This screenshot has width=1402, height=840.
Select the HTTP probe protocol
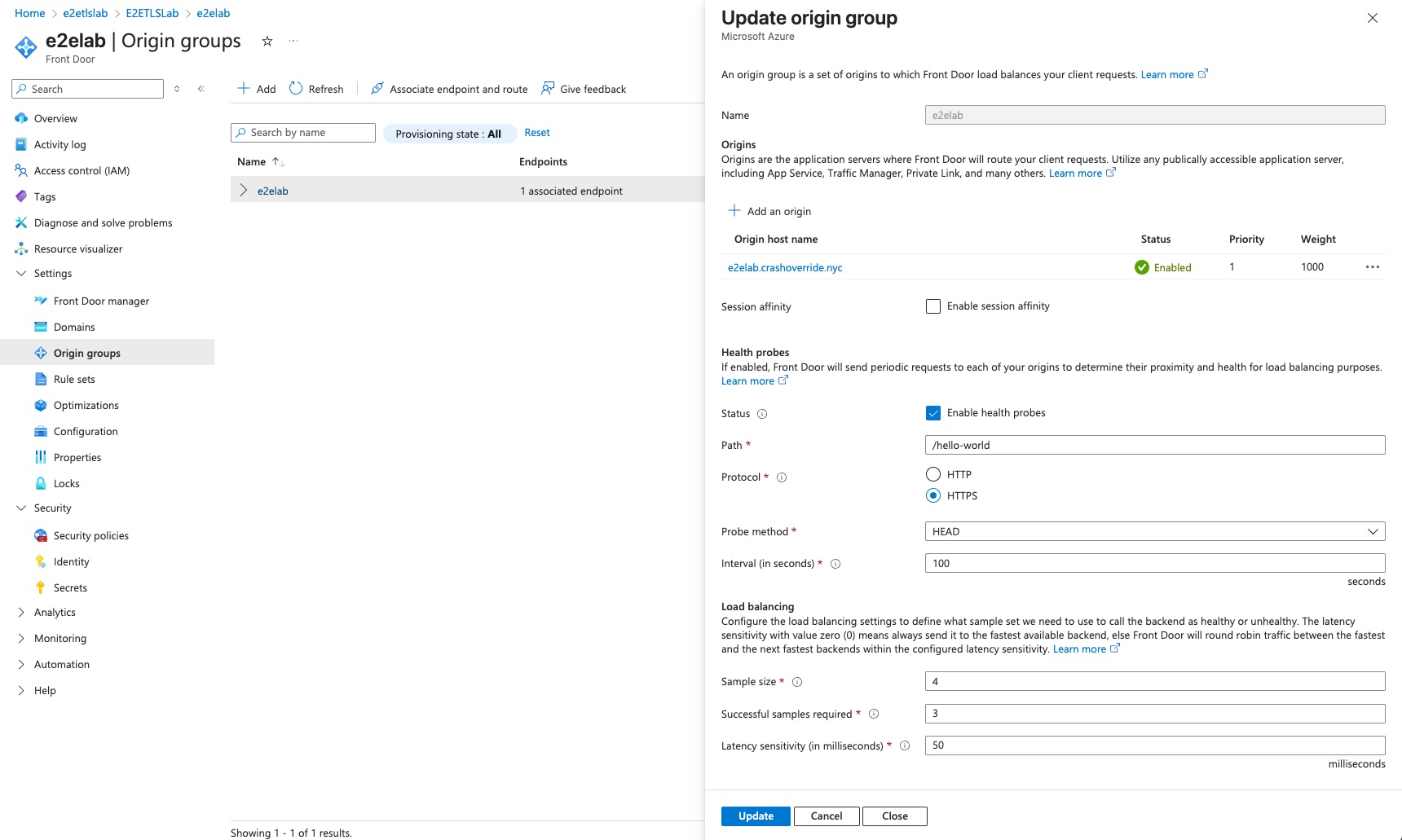point(933,473)
